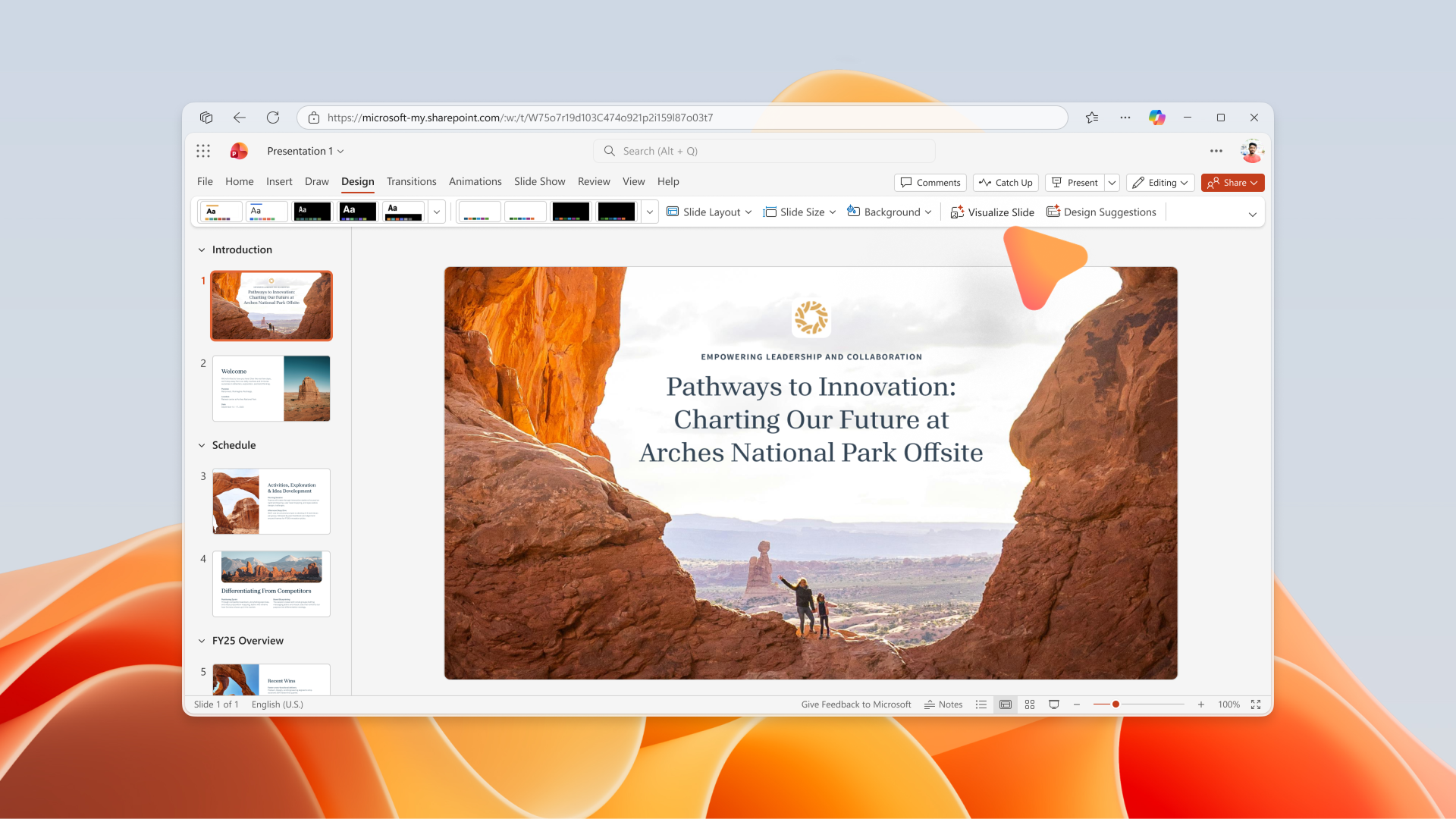Click zoom in plus icon

point(1201,704)
